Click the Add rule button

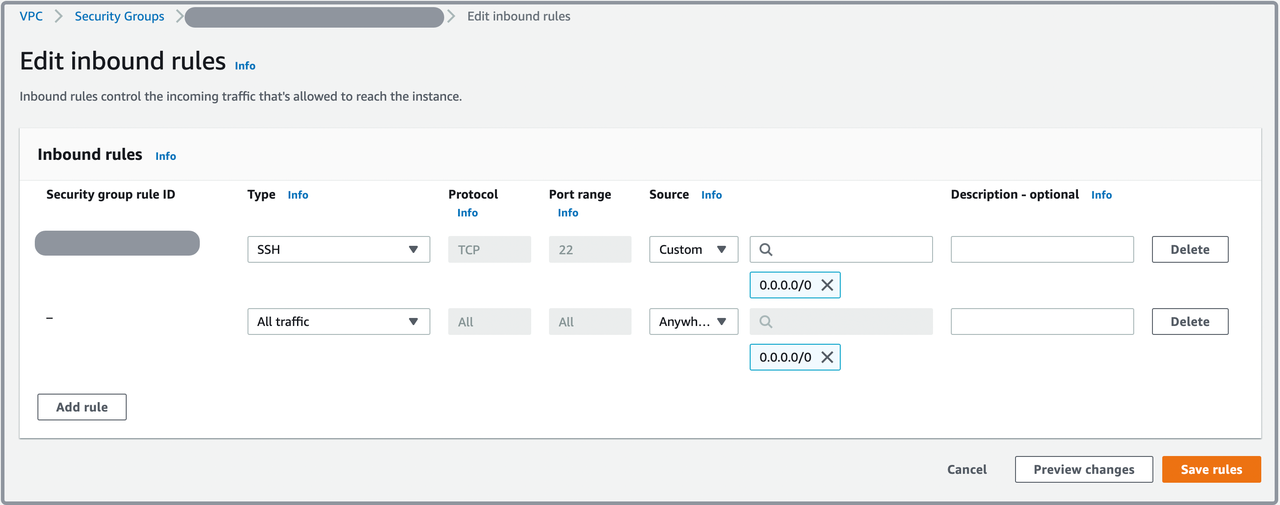(82, 407)
